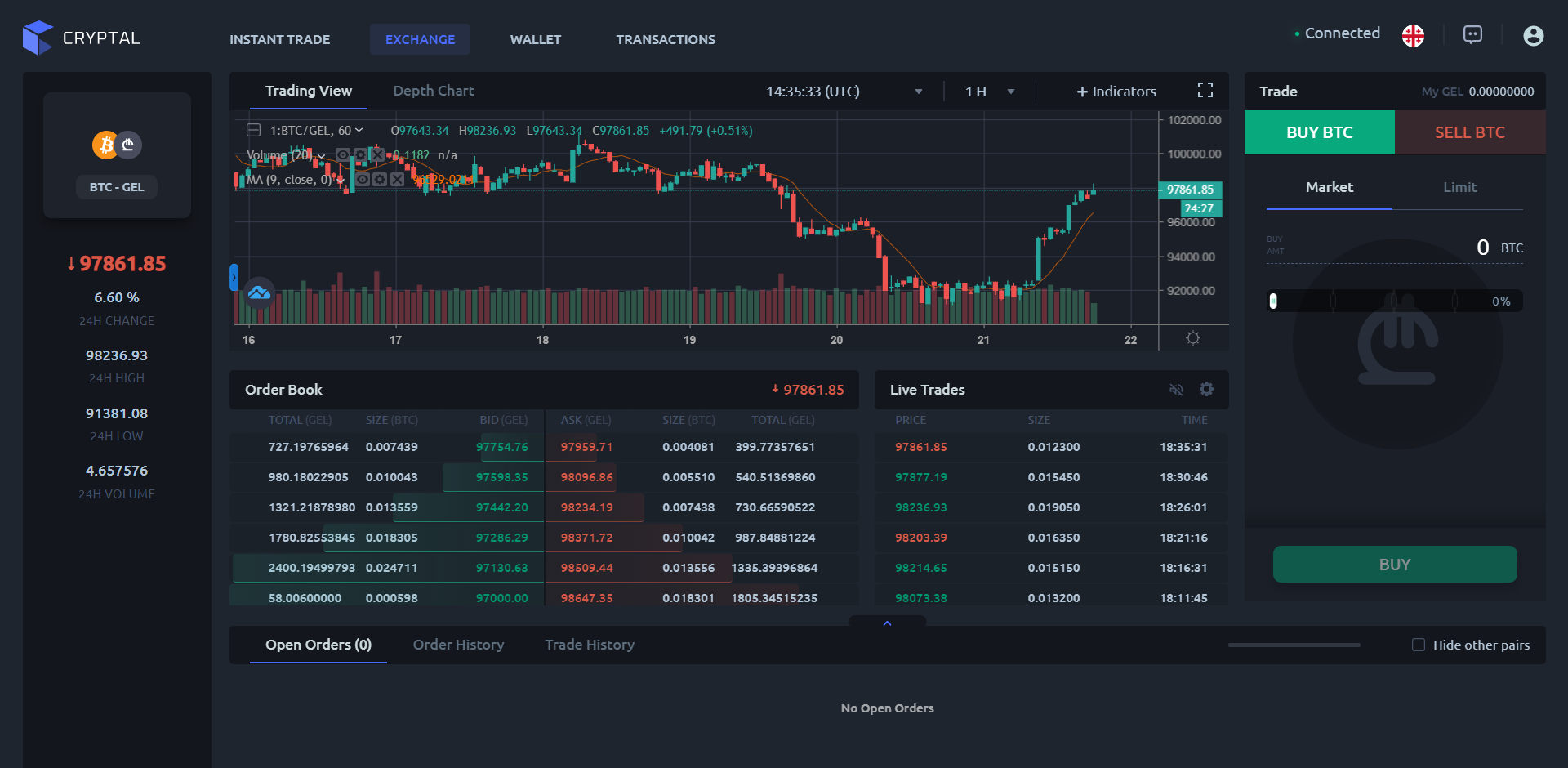
Task: Toggle MA indicator visibility eye
Action: (x=363, y=179)
